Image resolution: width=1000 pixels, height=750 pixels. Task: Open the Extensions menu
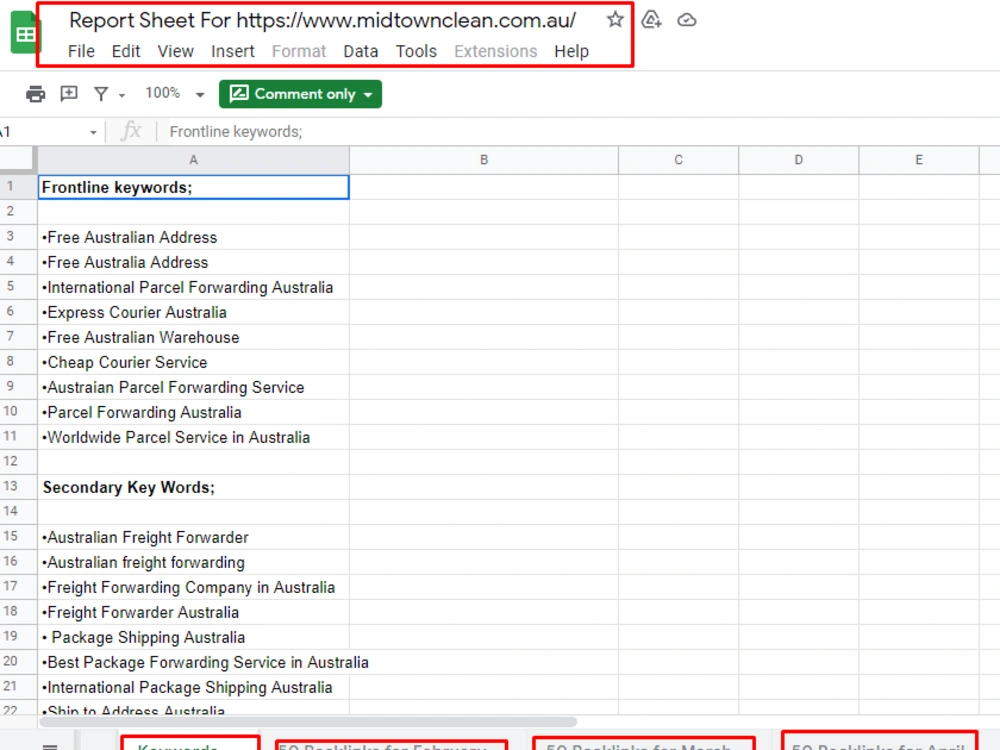click(496, 51)
